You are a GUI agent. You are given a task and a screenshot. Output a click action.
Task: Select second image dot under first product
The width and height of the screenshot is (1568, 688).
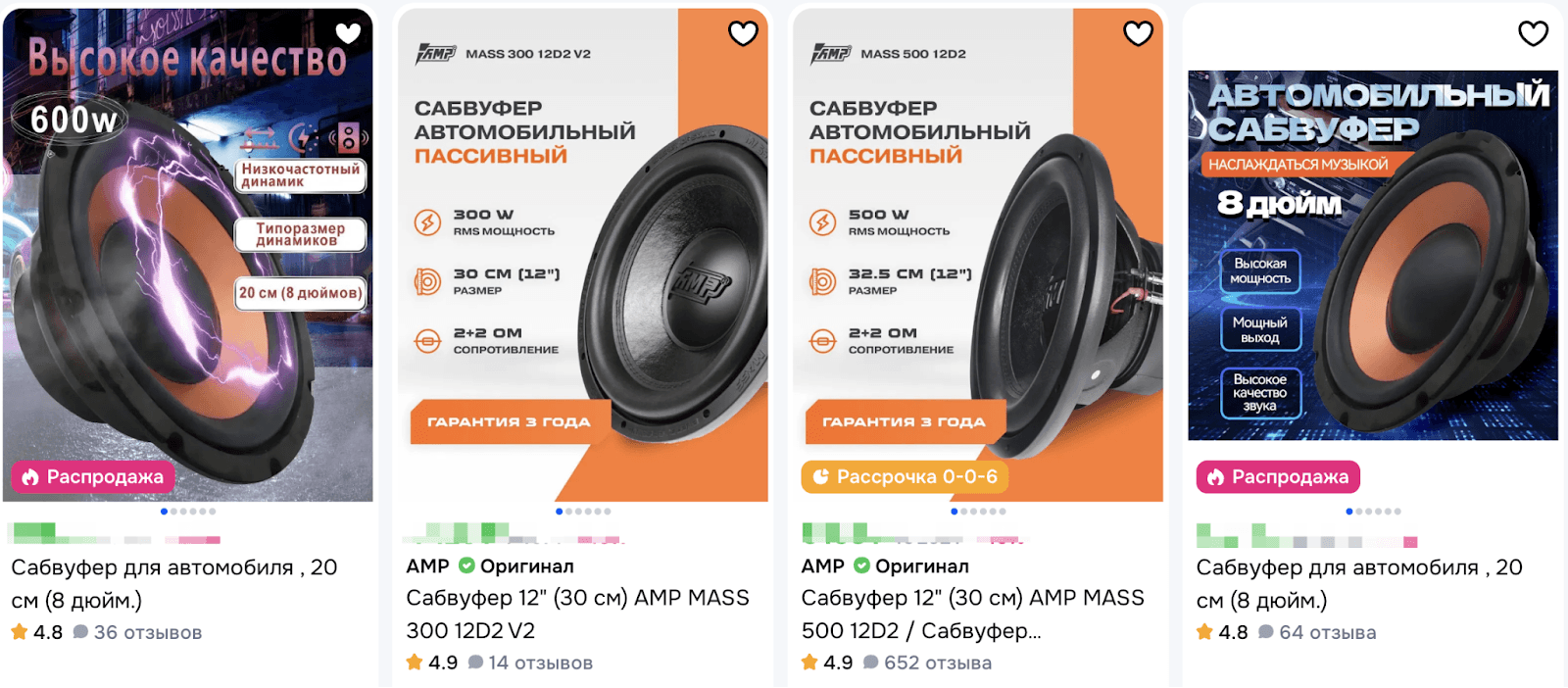(x=173, y=512)
